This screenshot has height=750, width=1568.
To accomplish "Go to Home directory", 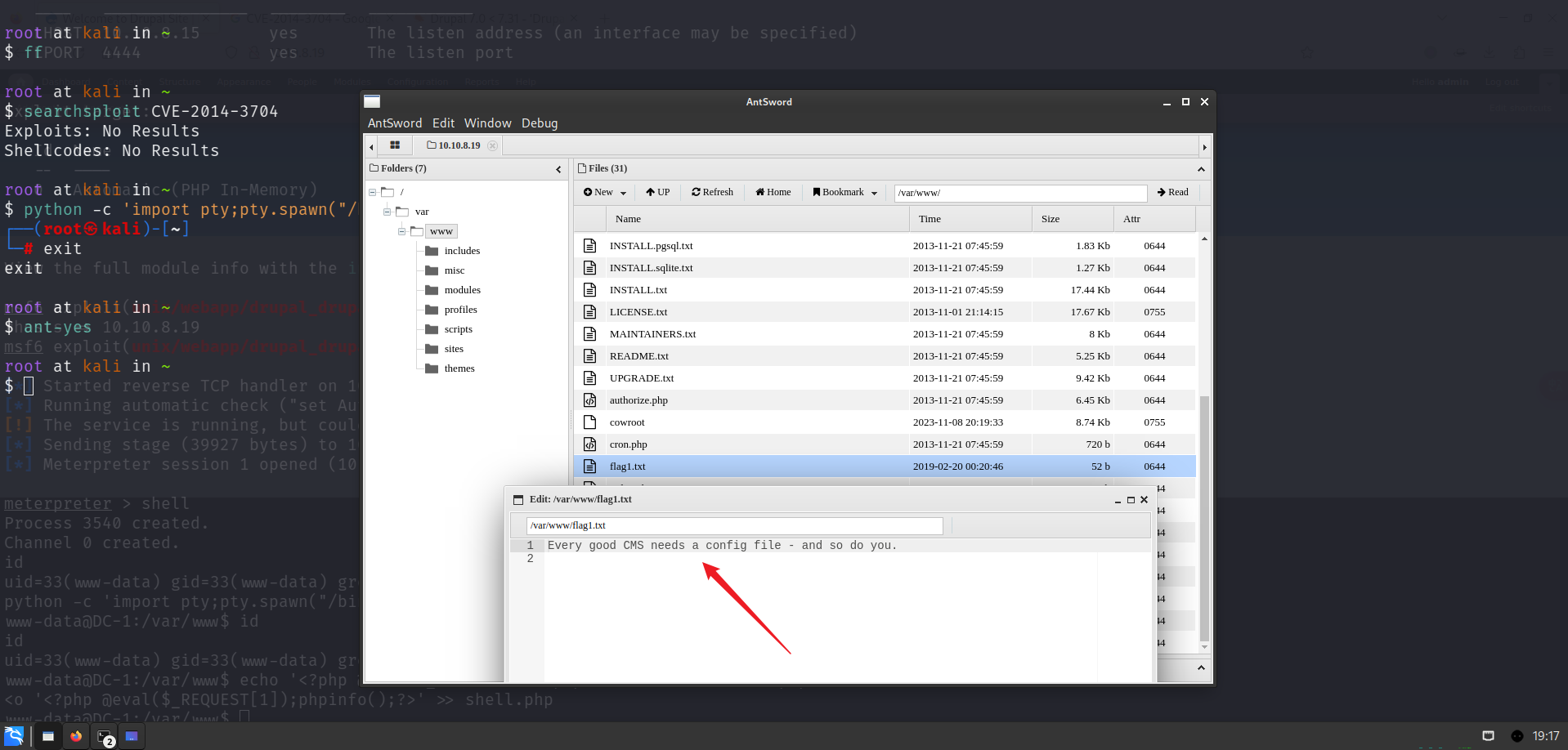I will coord(773,193).
